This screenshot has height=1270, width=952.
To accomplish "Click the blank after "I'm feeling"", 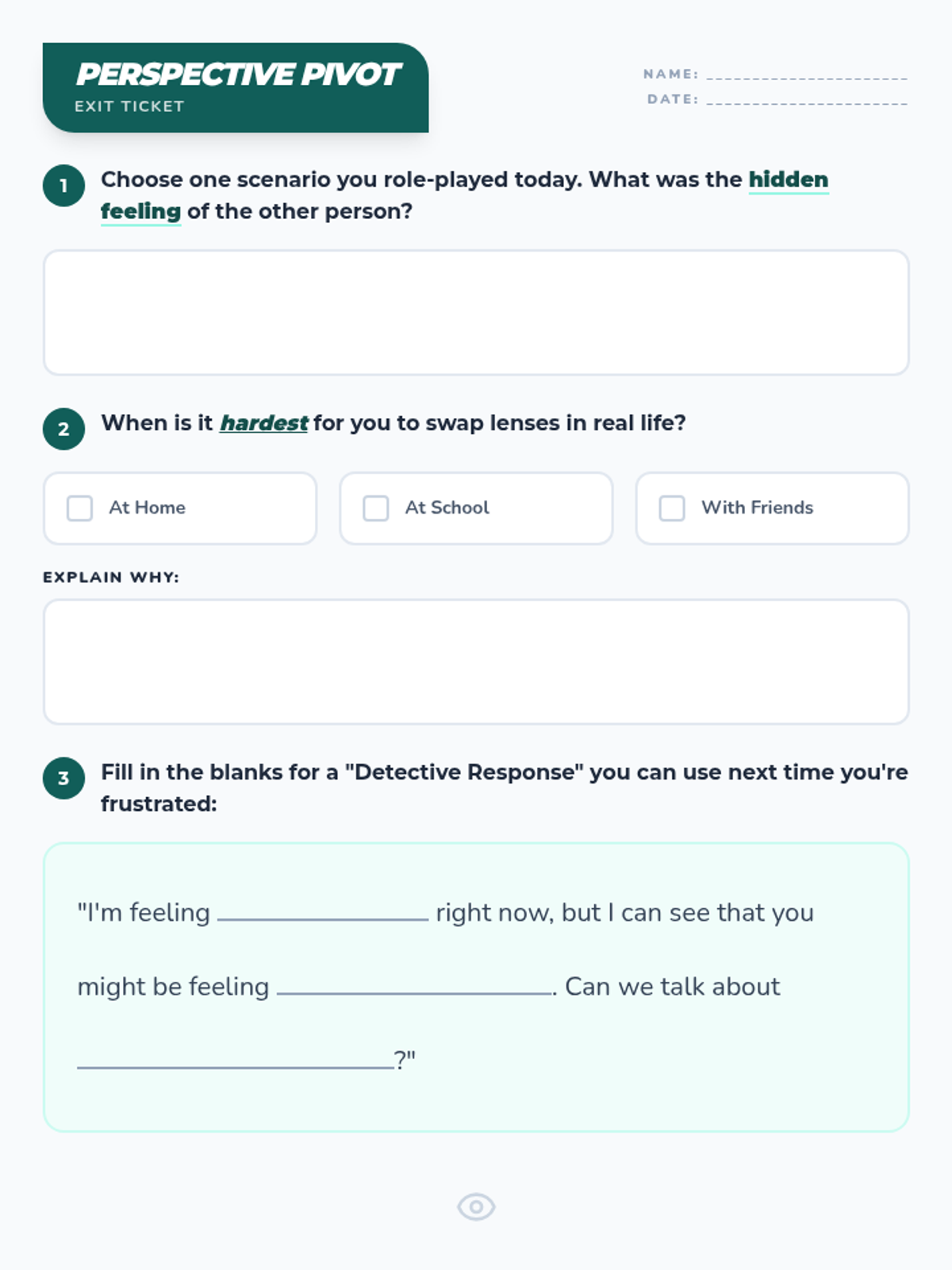I will pyautogui.click(x=323, y=918).
